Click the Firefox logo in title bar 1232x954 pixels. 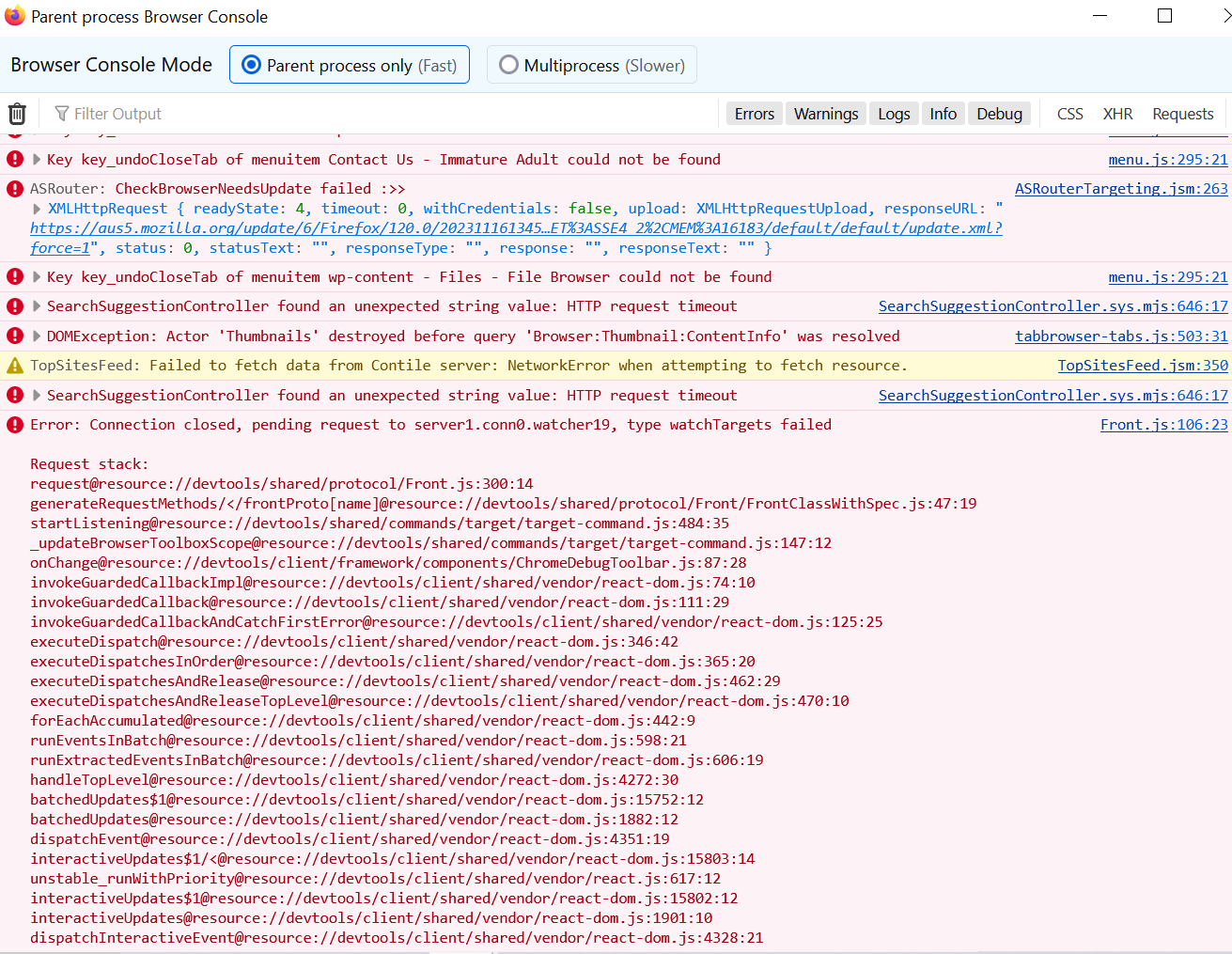pos(15,16)
